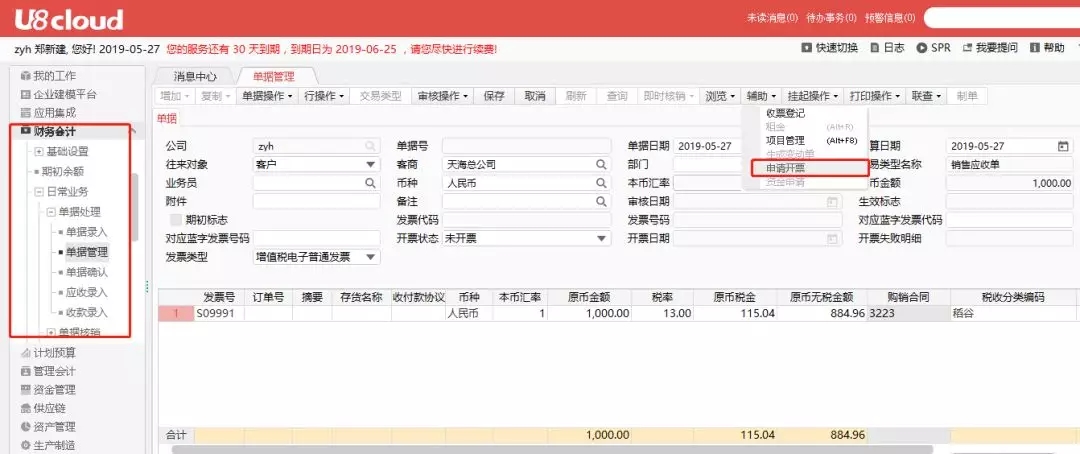Viewport: 1080px width, 454px height.
Task: Open the 单据操作 toolbar dropdown
Action: pos(267,96)
